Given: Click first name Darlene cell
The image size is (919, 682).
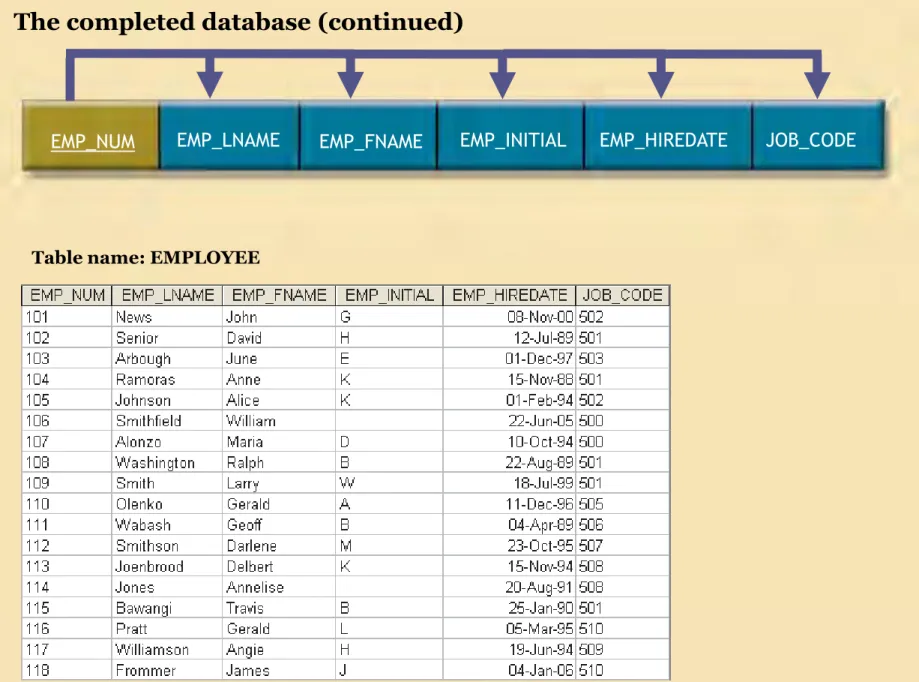Looking at the screenshot, I should coord(279,546).
